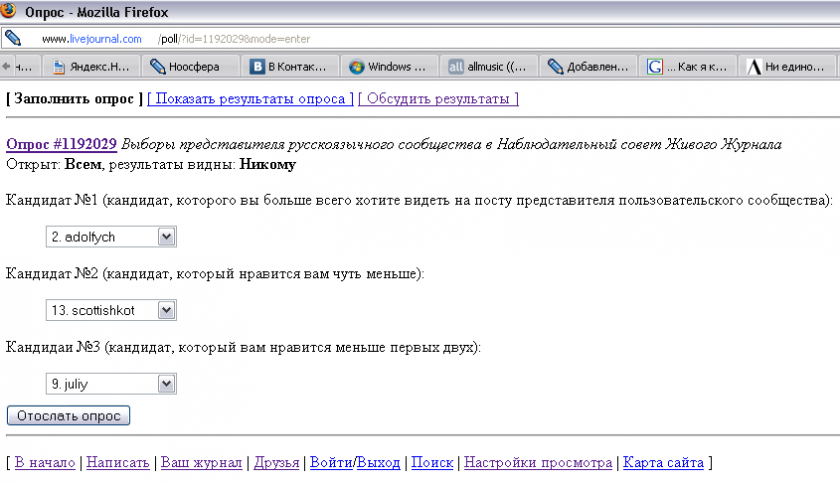The height and width of the screenshot is (485, 840).
Task: Click the Написать footer link
Action: (118, 462)
